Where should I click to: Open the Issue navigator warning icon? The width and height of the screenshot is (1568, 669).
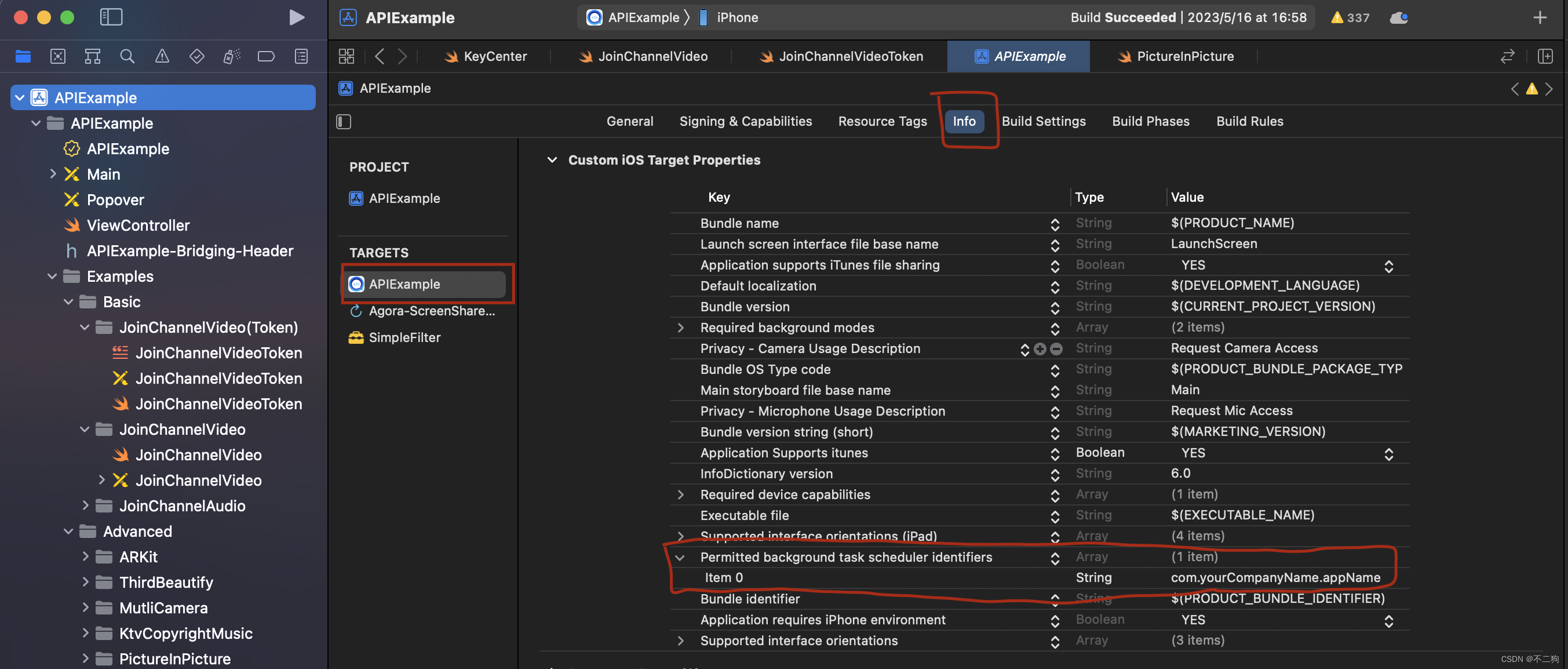[x=162, y=57]
